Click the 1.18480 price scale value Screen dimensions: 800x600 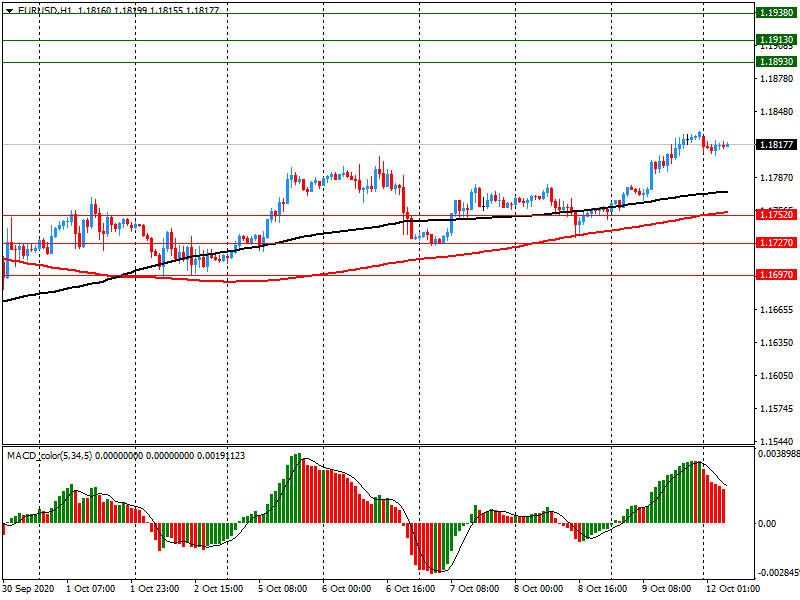click(x=777, y=112)
